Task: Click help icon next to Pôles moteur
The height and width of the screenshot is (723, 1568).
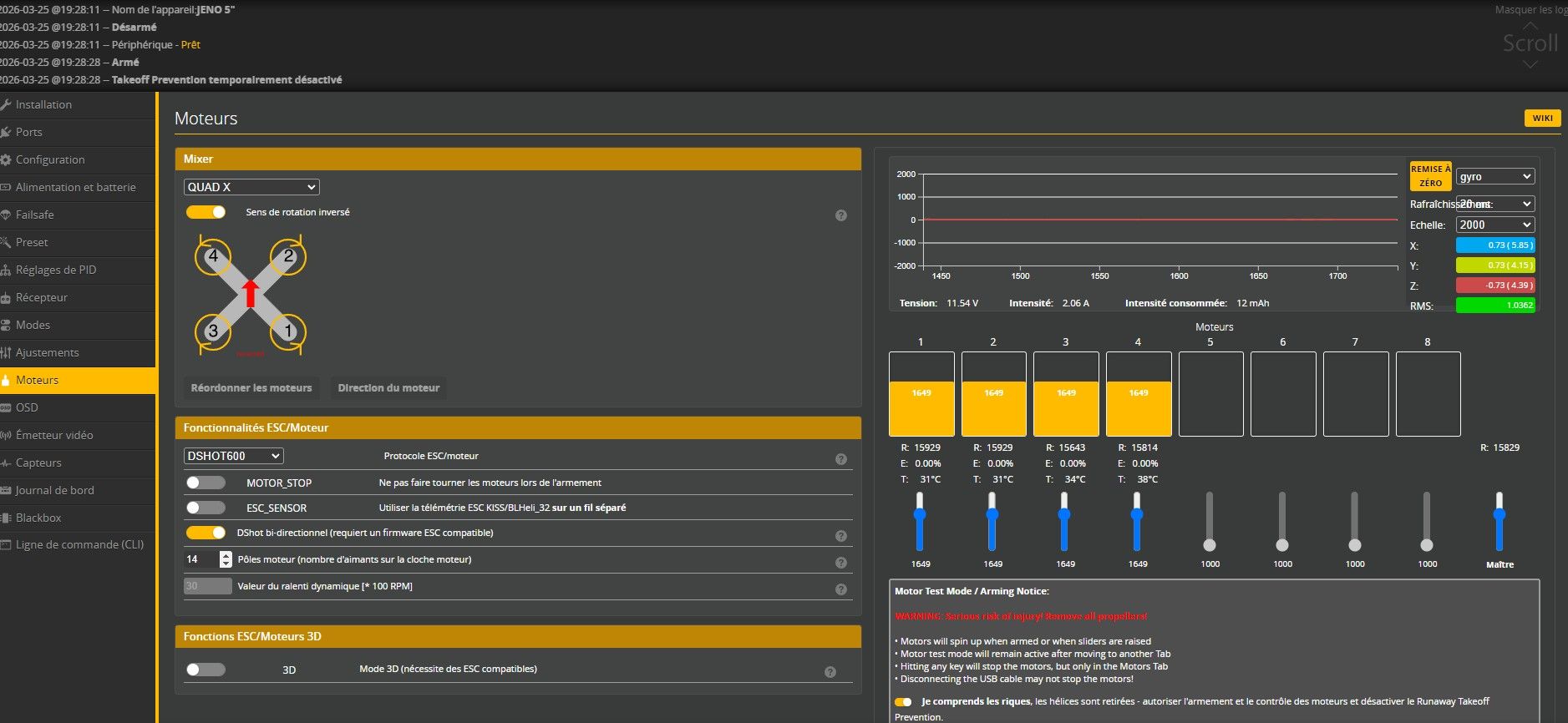Action: 840,563
